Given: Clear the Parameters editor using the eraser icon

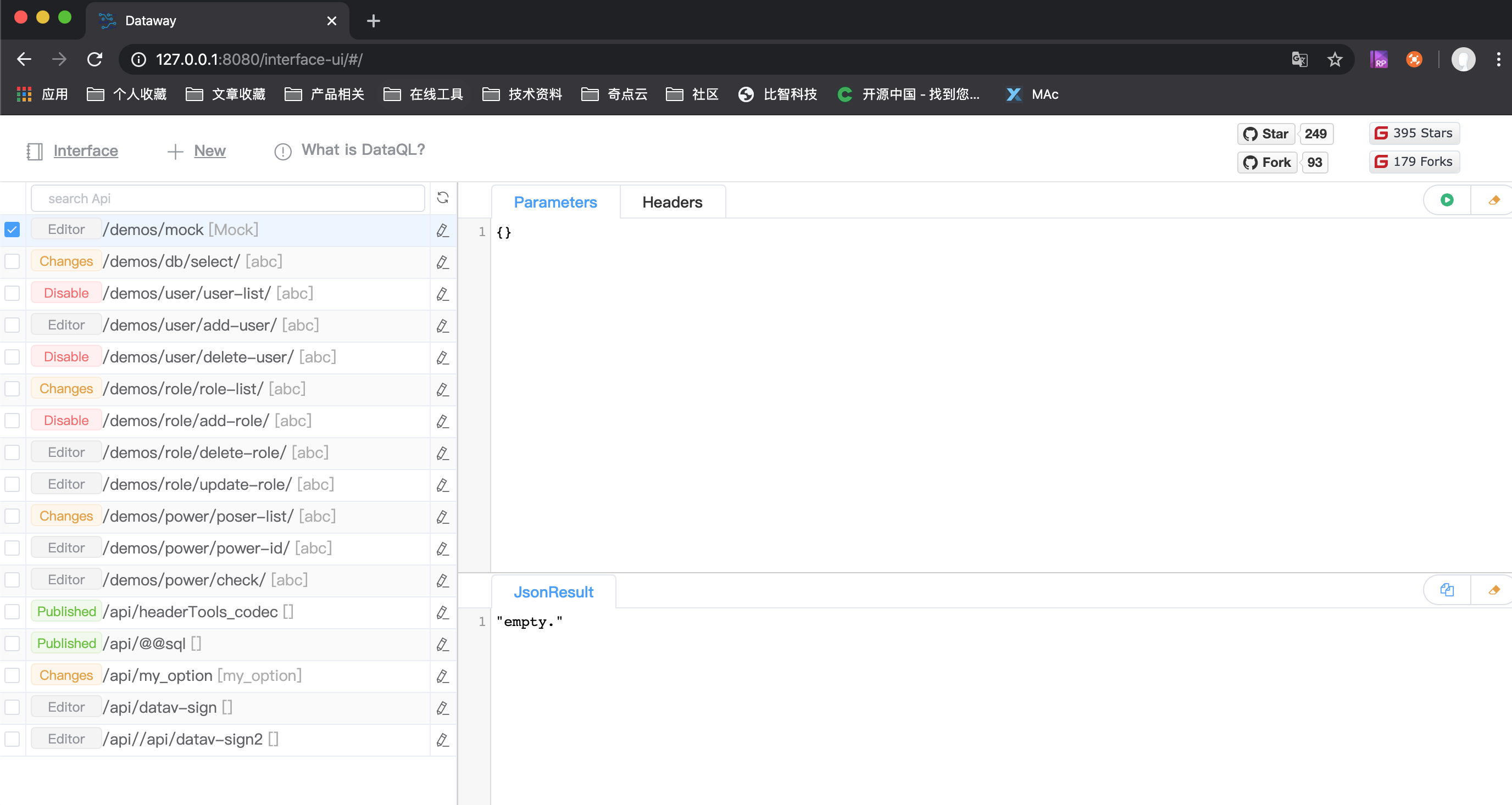Looking at the screenshot, I should pyautogui.click(x=1494, y=199).
